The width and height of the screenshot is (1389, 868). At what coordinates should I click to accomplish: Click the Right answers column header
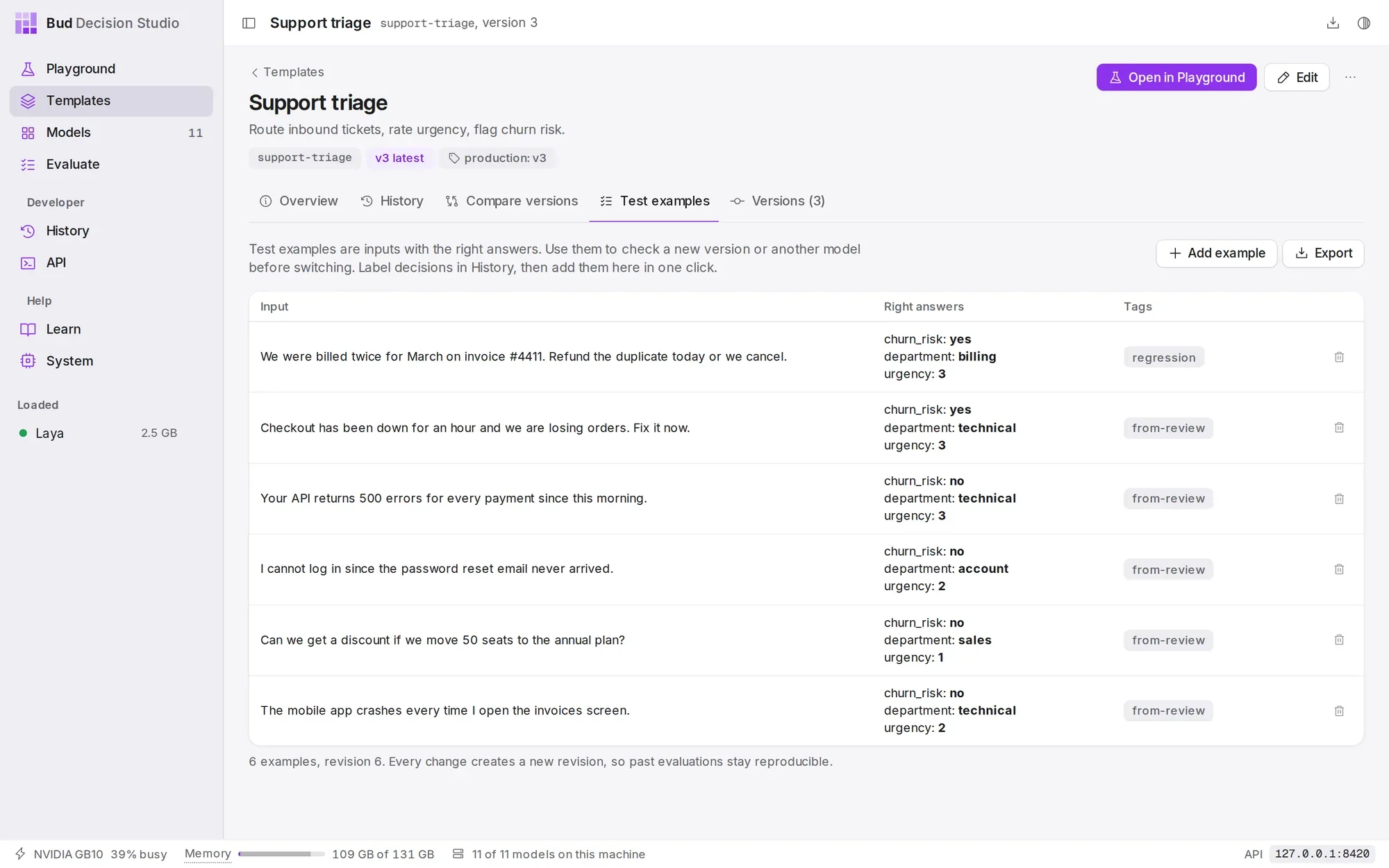tap(924, 307)
